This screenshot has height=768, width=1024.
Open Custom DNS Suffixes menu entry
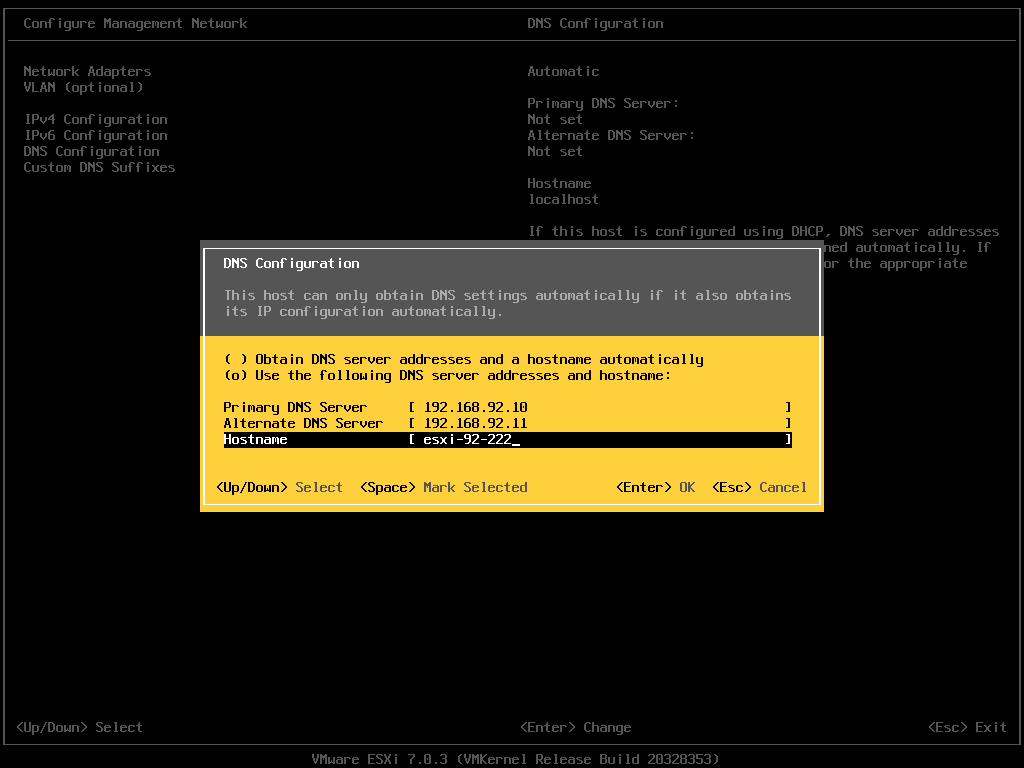coord(99,167)
